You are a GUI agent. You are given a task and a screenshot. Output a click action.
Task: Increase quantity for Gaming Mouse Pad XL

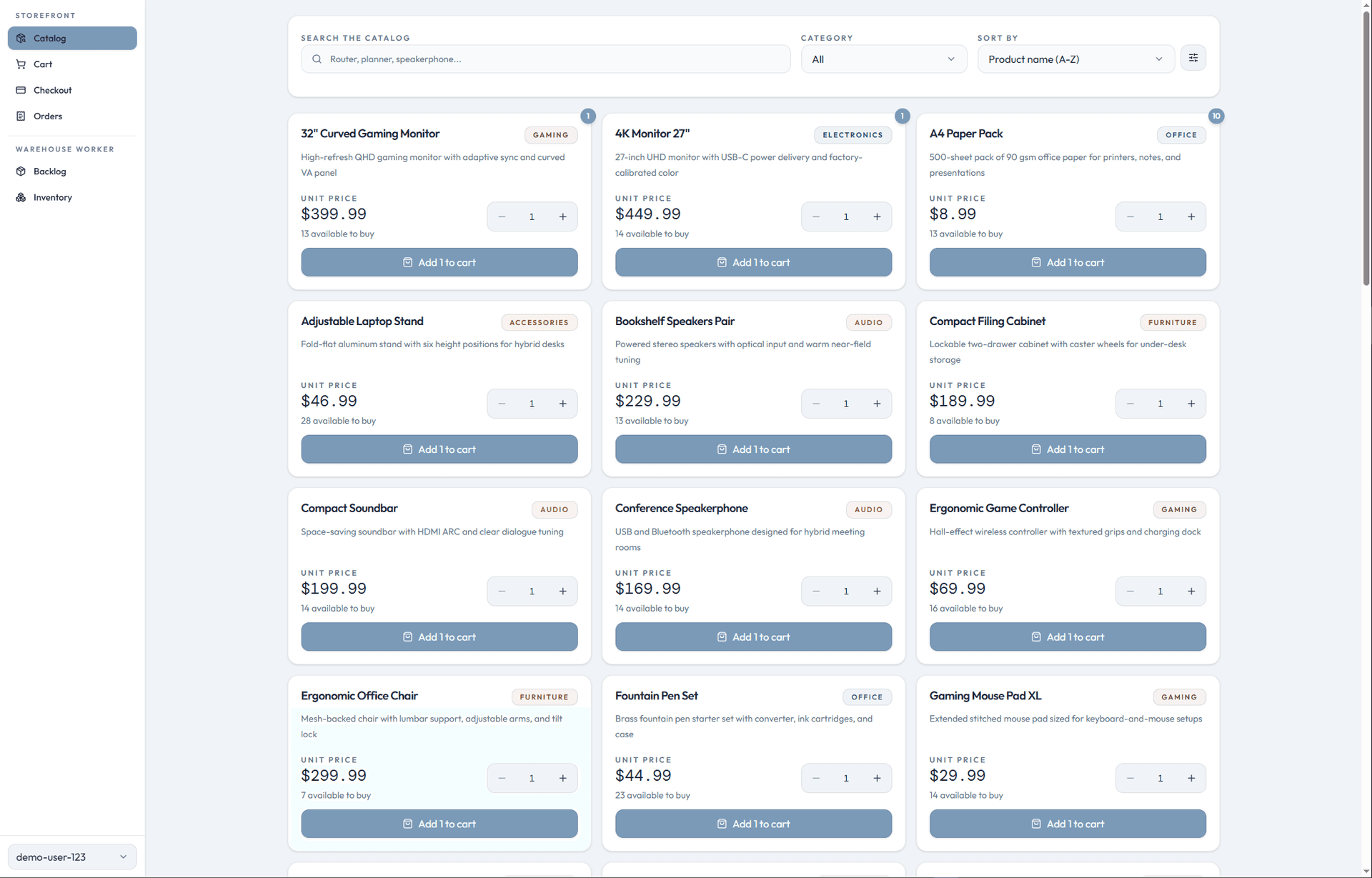(1191, 778)
